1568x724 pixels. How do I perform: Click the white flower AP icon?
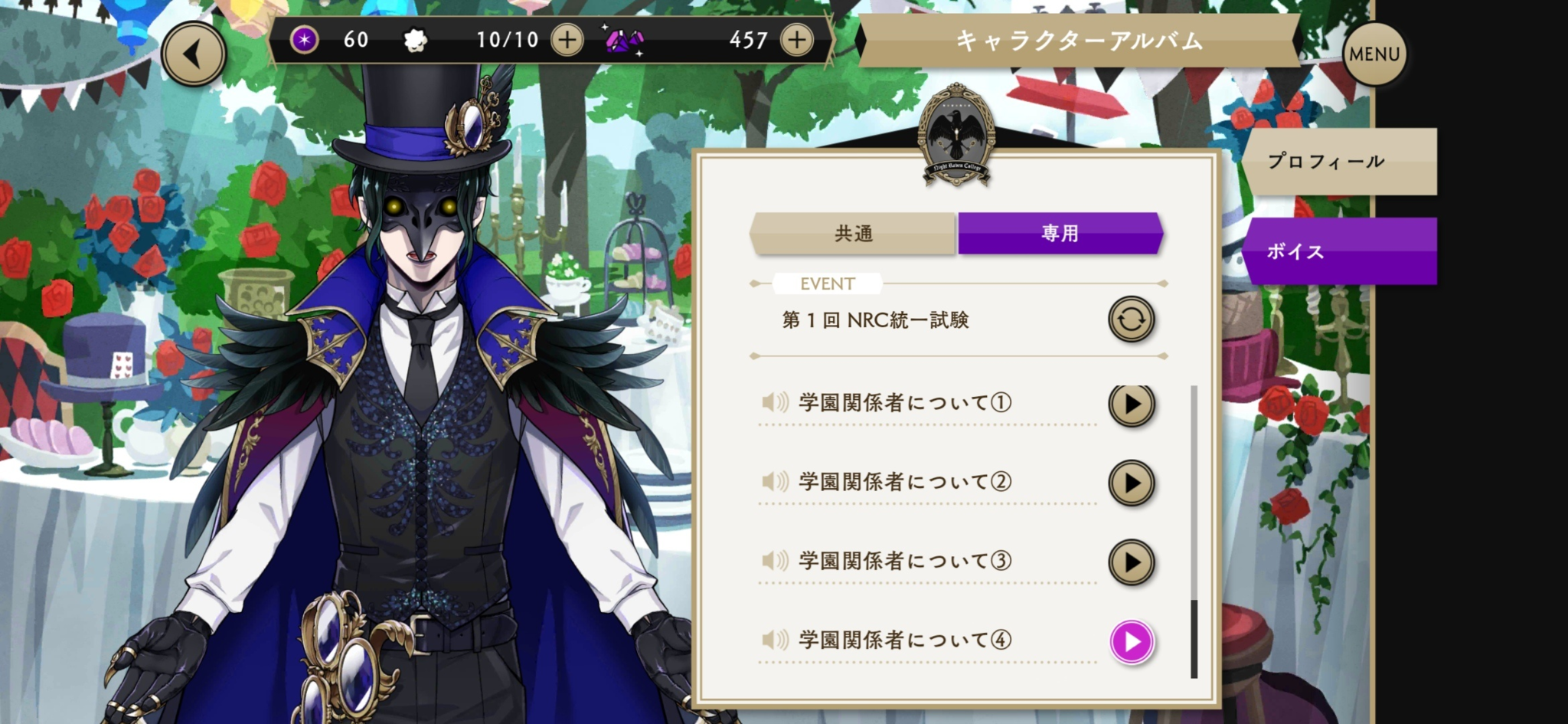coord(415,40)
